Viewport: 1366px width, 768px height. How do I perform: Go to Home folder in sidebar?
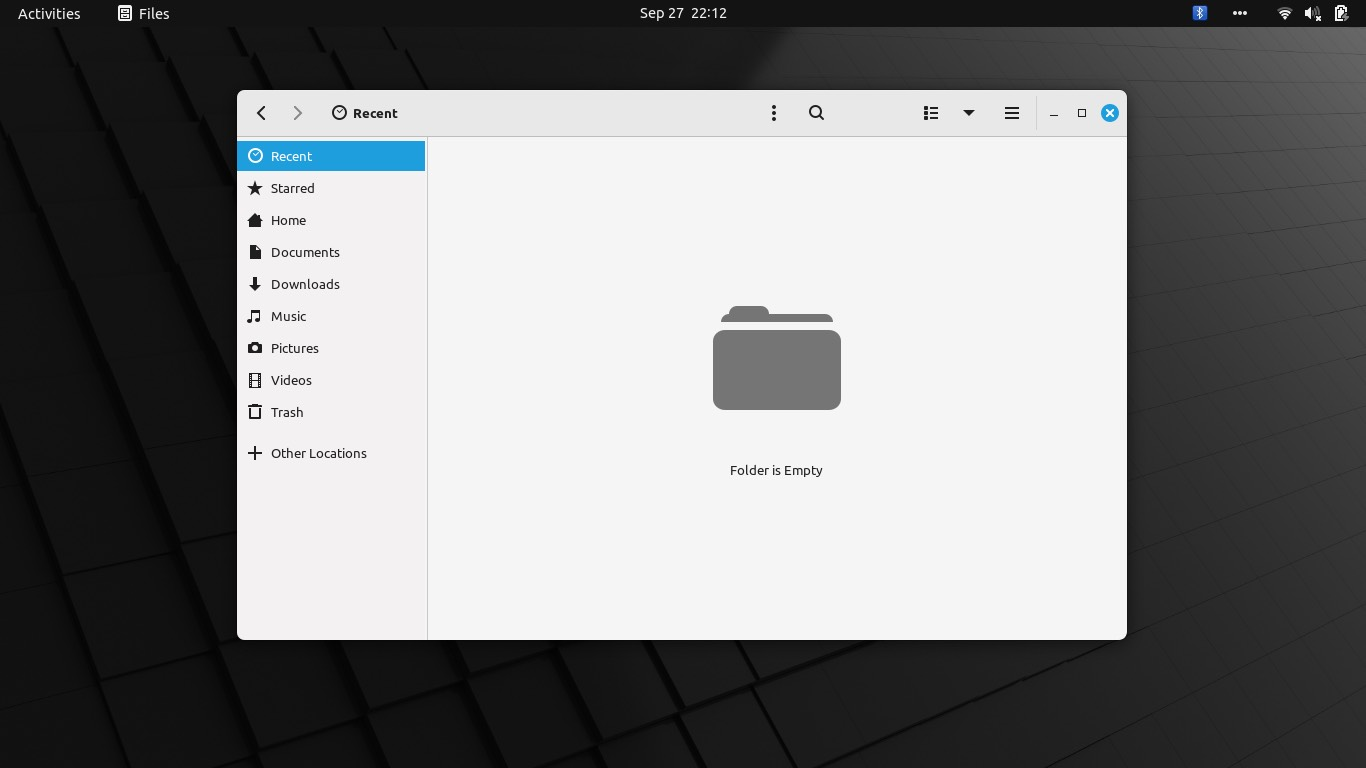pyautogui.click(x=288, y=220)
